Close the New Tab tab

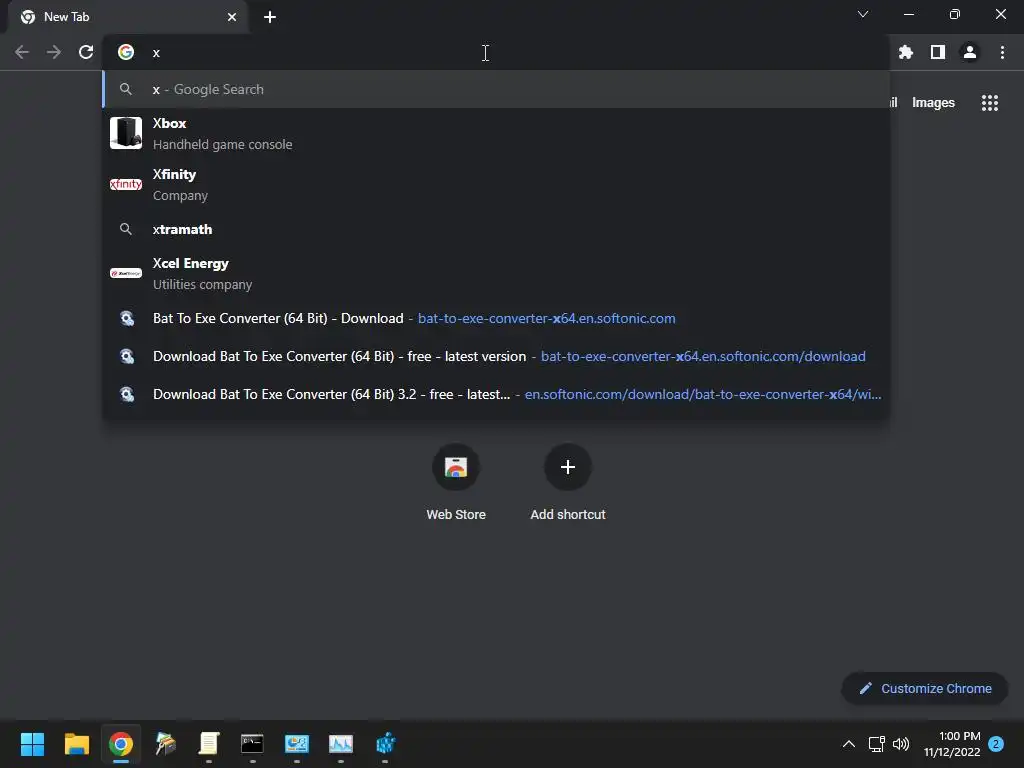click(x=232, y=17)
